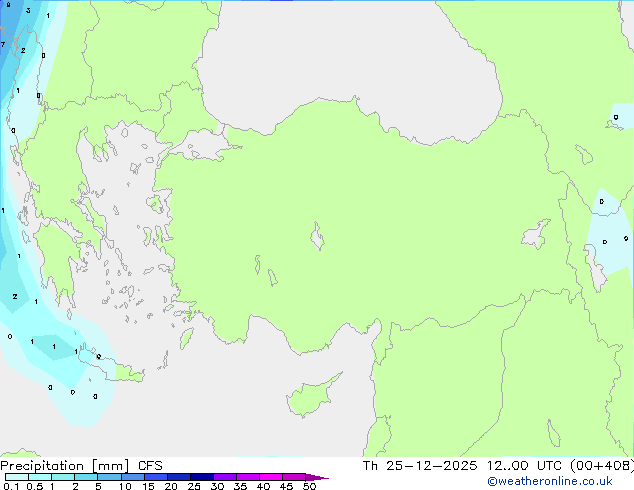Select the 10–15 mm legend color box

[133, 477]
